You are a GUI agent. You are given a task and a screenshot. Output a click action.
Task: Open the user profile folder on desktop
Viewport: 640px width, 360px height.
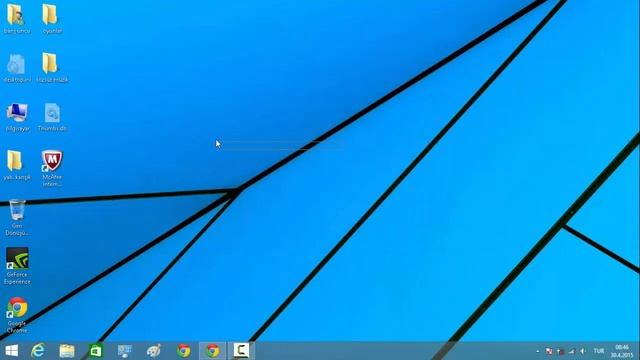(x=16, y=15)
